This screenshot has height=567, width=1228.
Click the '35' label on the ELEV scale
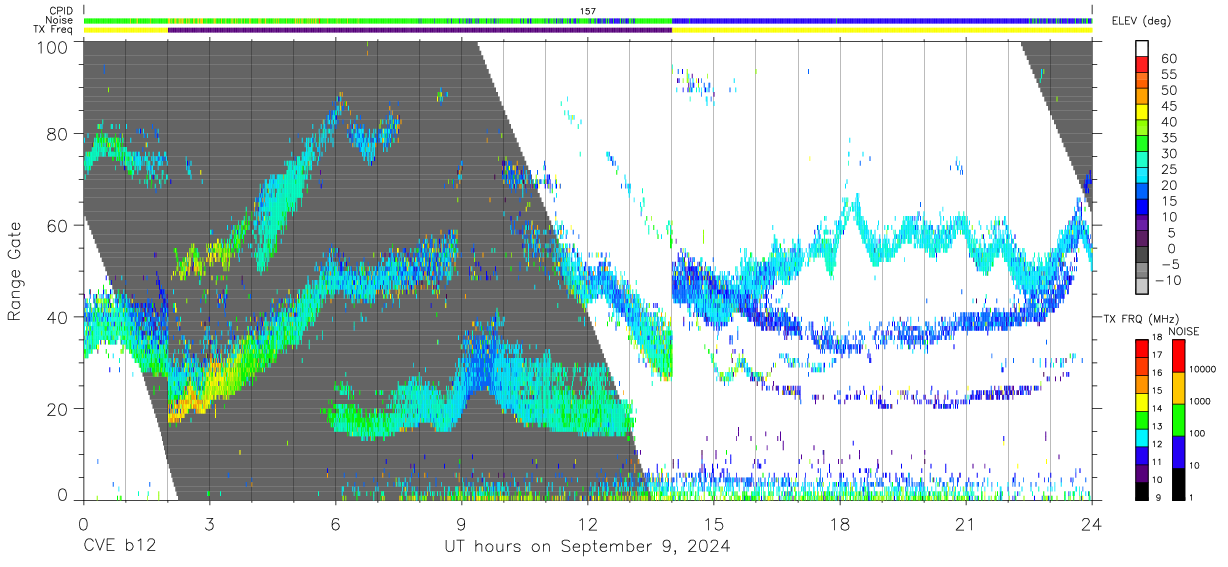[x=1169, y=138]
